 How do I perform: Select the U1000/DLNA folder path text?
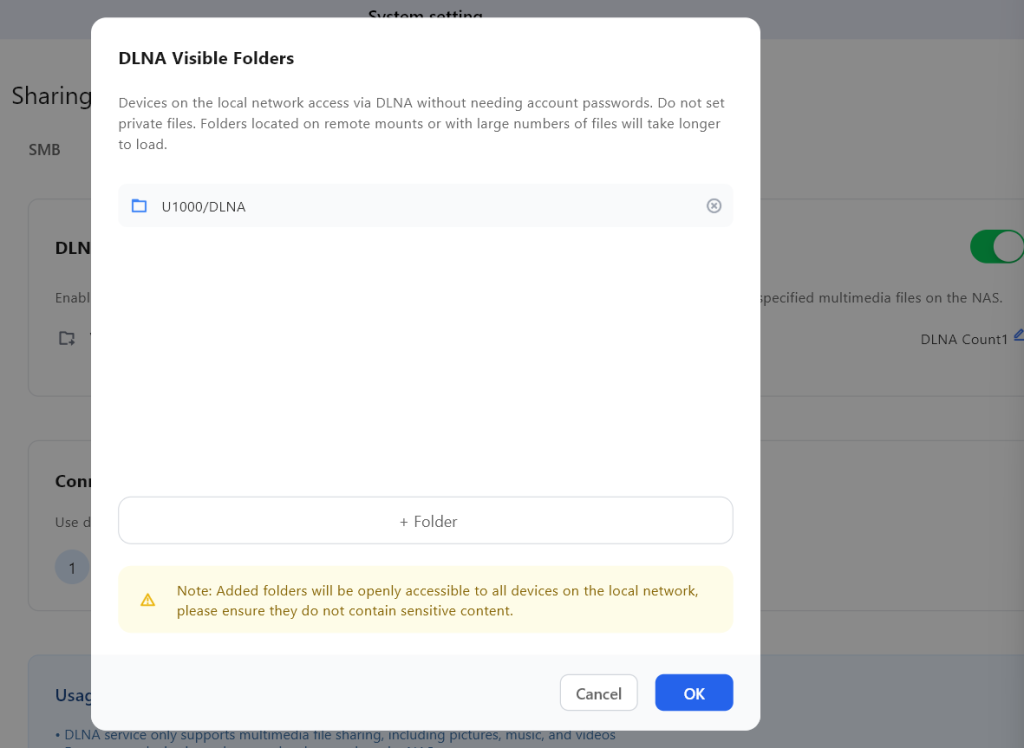coord(204,207)
